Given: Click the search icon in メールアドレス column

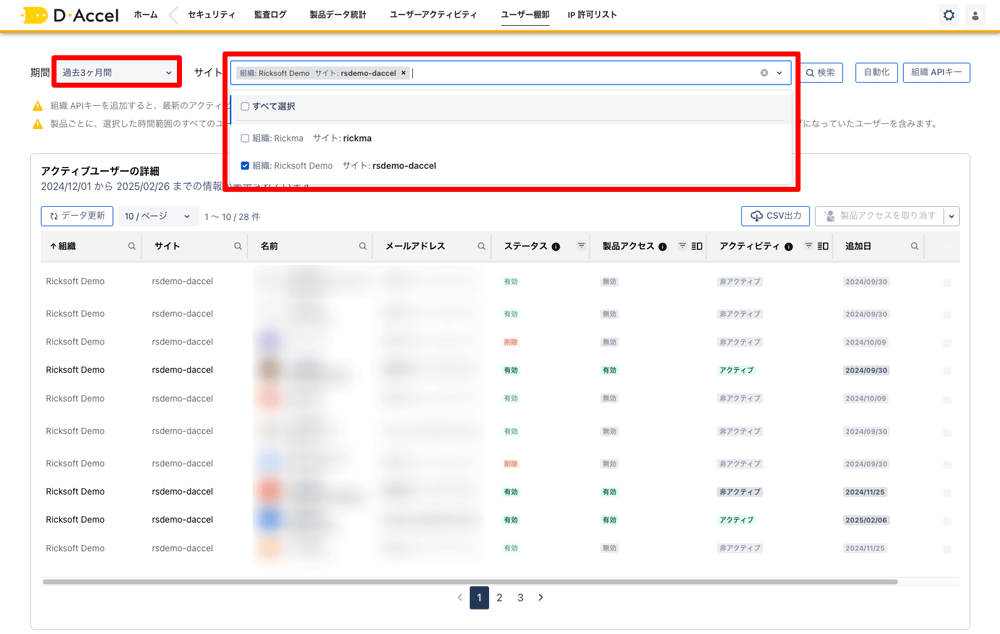Looking at the screenshot, I should pos(482,246).
